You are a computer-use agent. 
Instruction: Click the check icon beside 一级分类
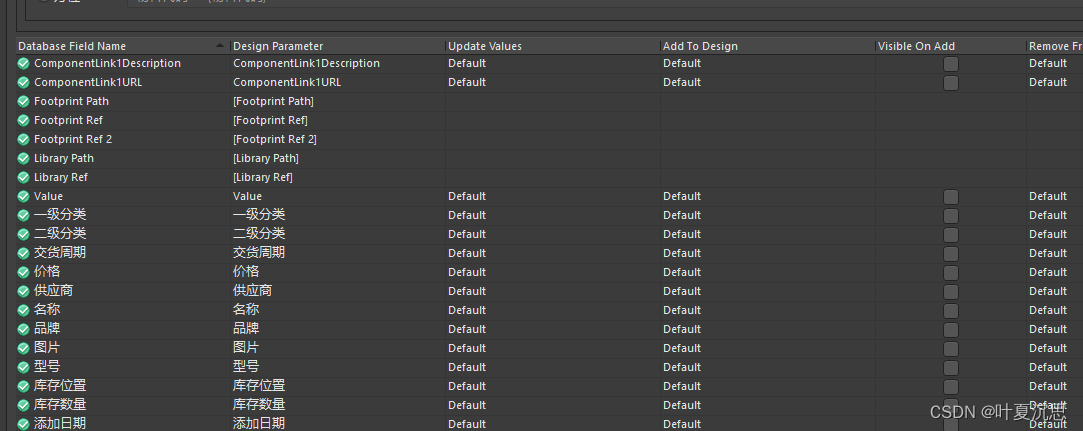point(24,215)
